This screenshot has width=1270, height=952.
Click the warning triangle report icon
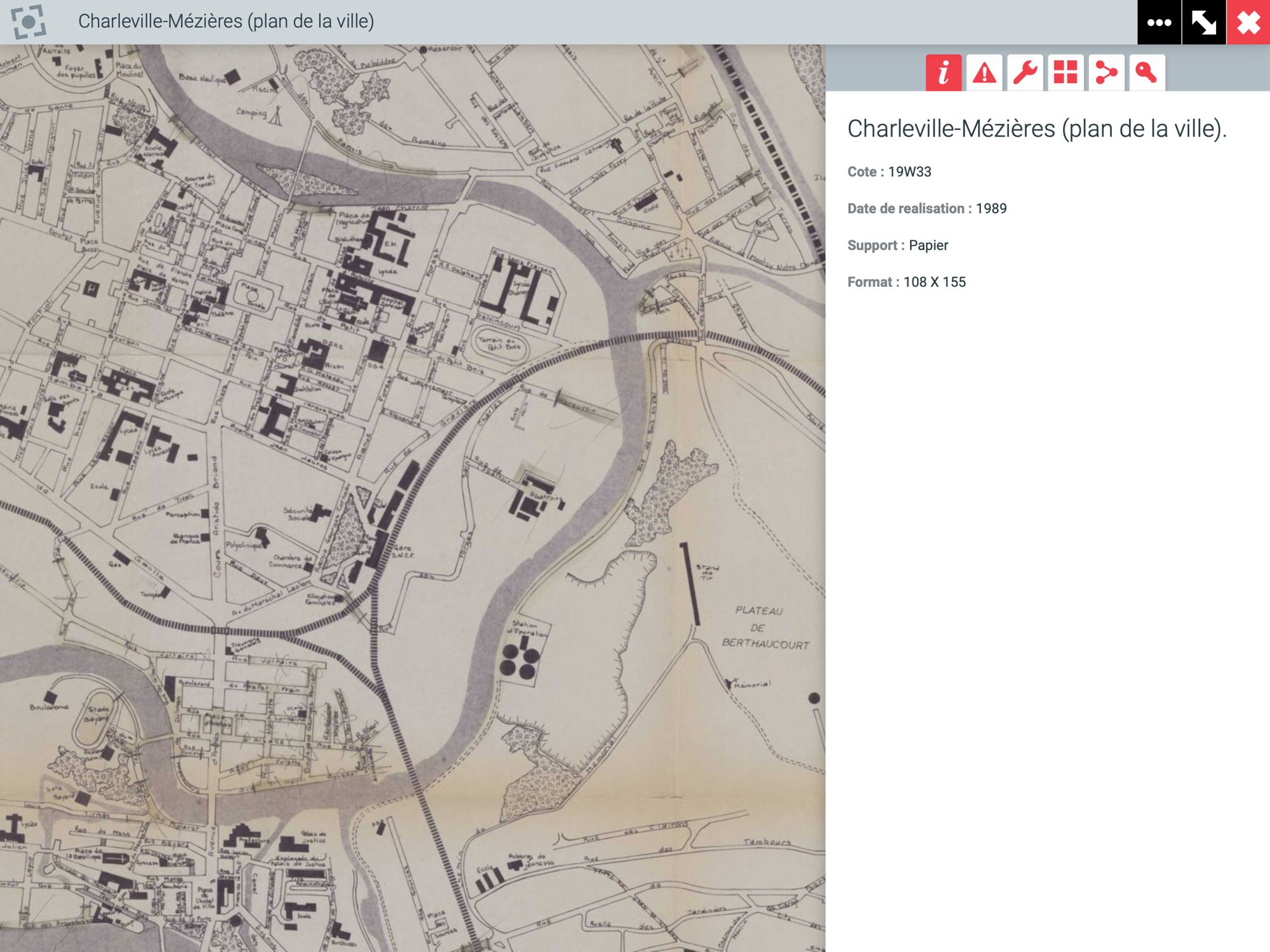[984, 72]
